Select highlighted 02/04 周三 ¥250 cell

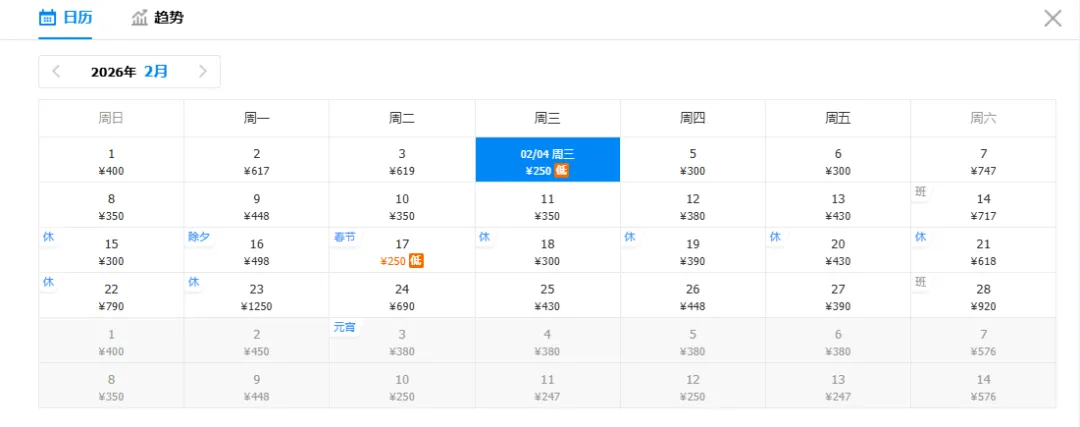tap(548, 160)
